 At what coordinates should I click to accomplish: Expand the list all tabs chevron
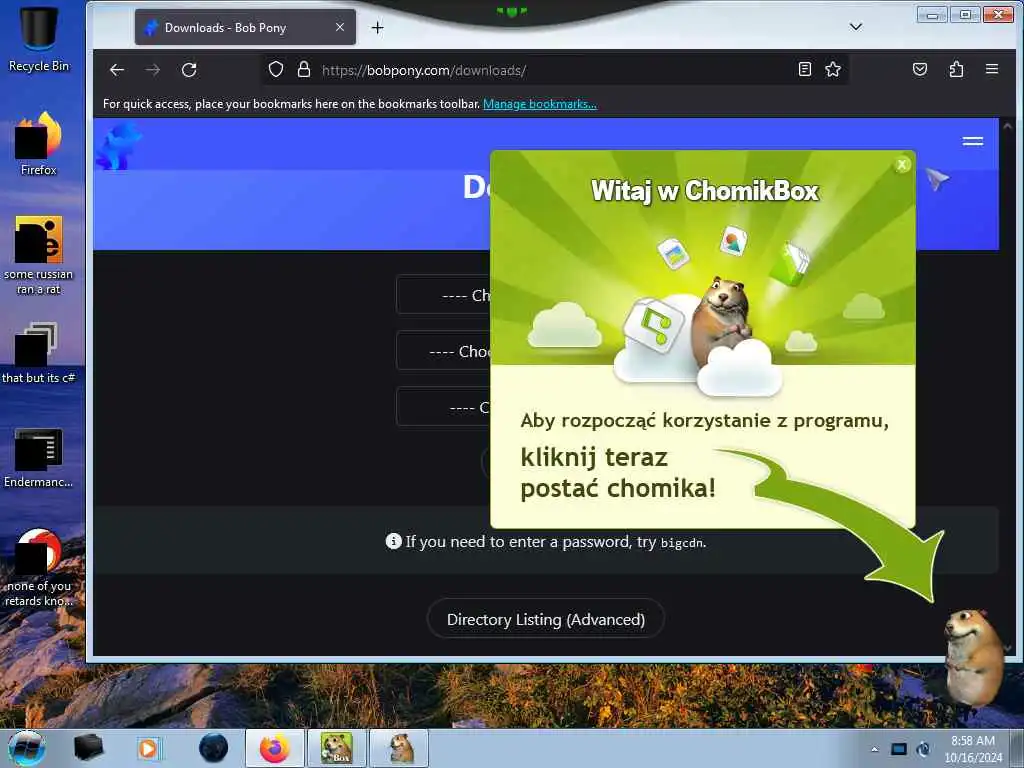click(856, 27)
